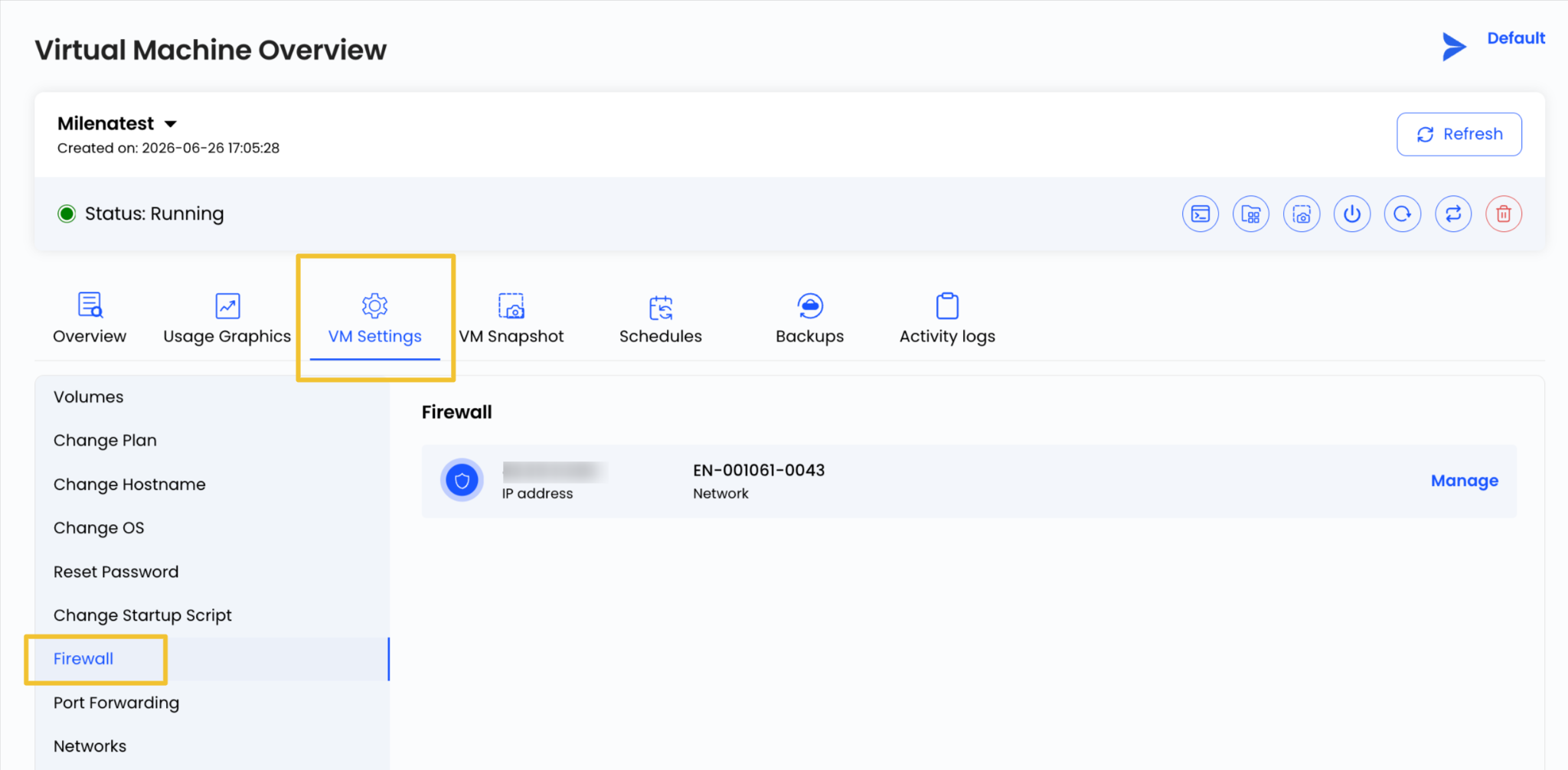1568x770 pixels.
Task: Go to the VM Snapshot tab
Action: (x=511, y=318)
